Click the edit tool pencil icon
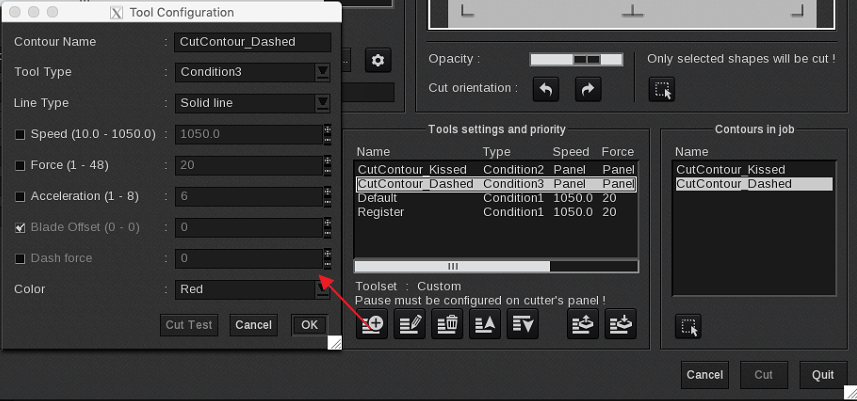 pos(409,323)
